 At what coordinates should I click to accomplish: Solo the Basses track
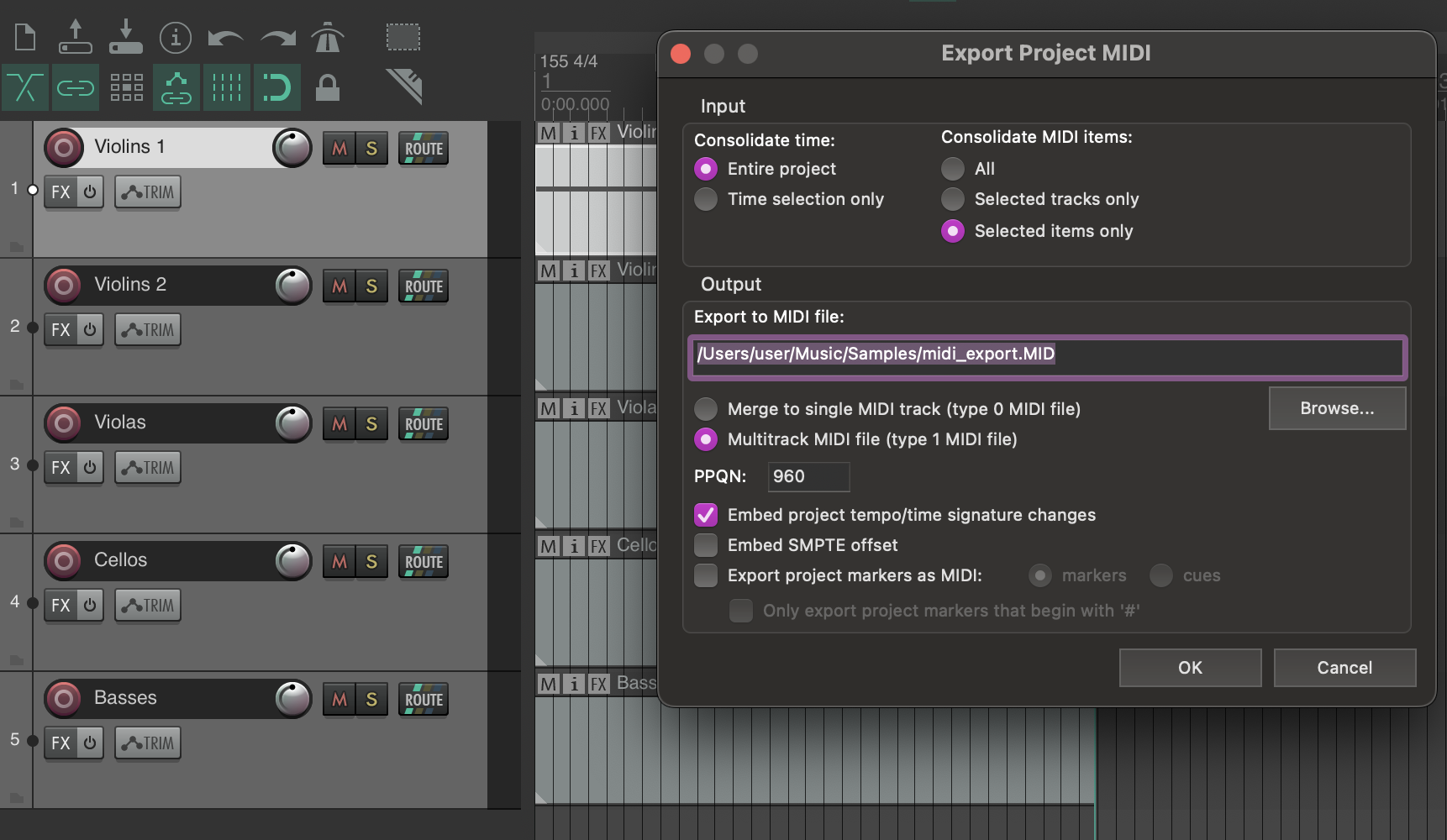click(x=371, y=700)
